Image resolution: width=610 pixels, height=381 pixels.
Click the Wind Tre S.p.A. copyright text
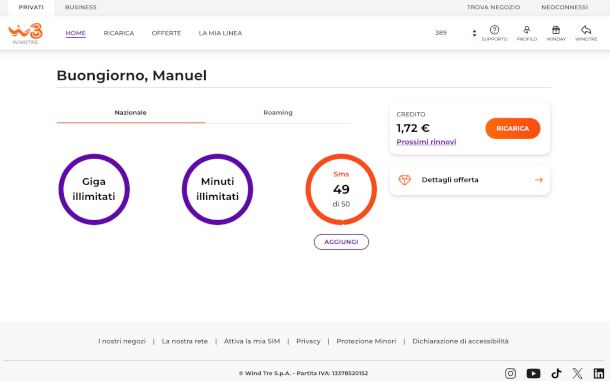(x=303, y=373)
